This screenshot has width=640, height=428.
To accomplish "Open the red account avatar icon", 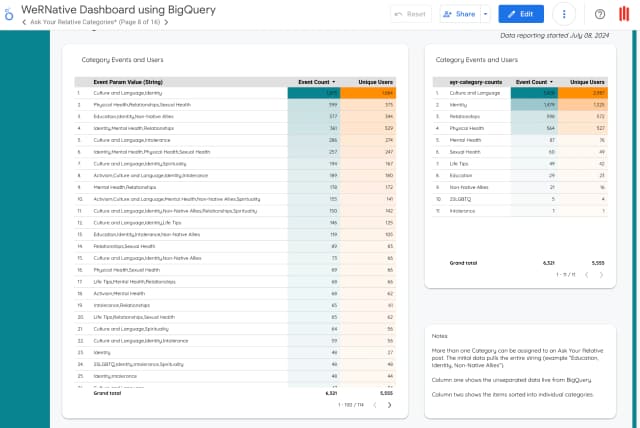I will [624, 14].
